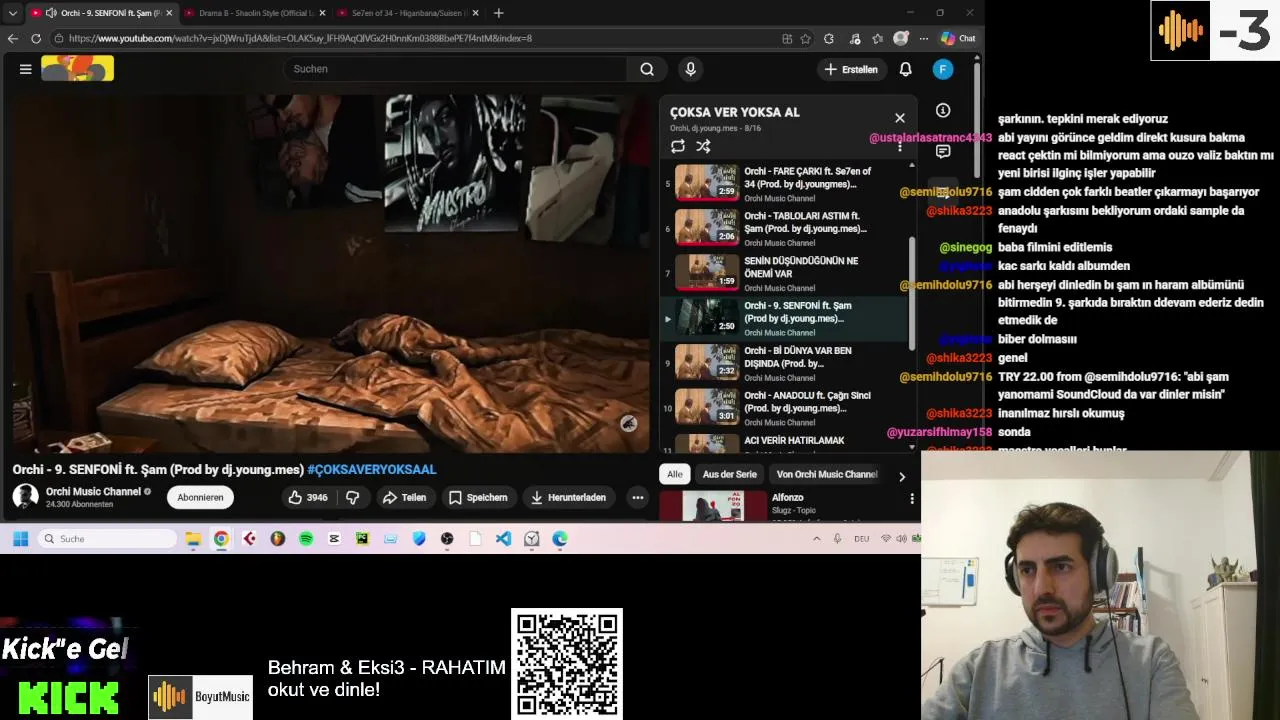This screenshot has height=720, width=1280.
Task: Open Chrome from the taskbar
Action: (x=221, y=538)
